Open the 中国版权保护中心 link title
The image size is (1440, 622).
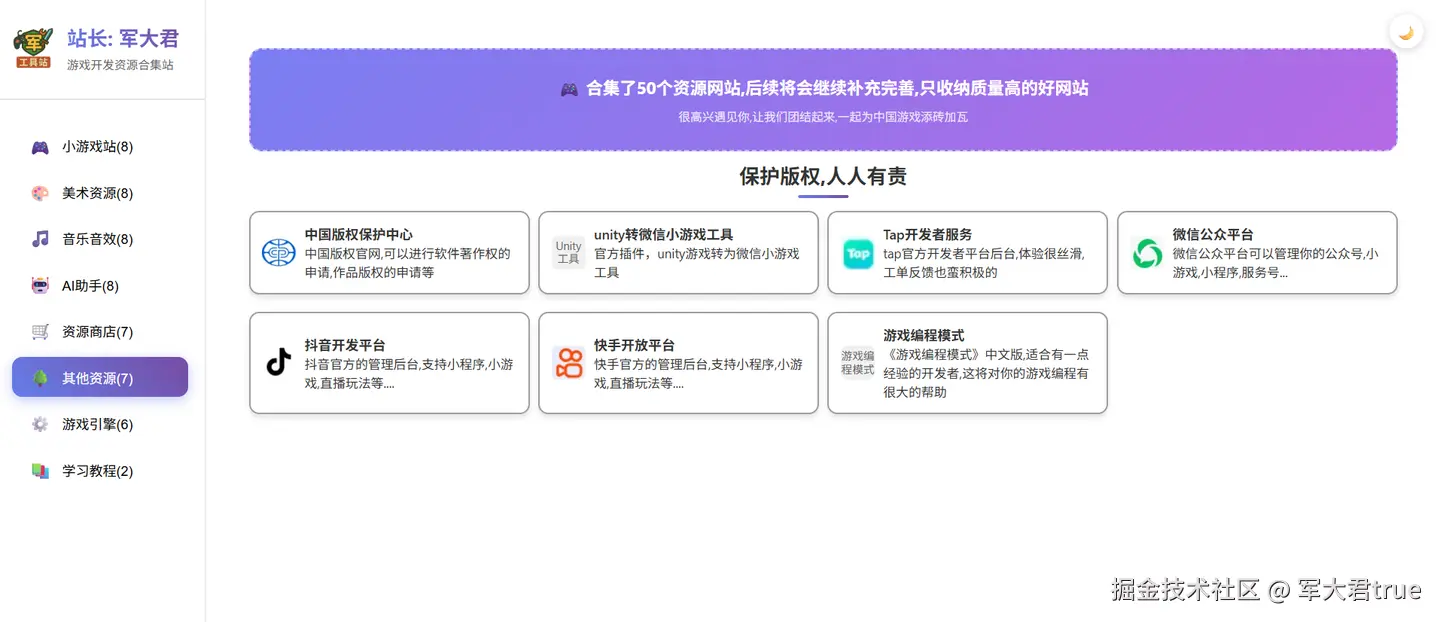(359, 234)
